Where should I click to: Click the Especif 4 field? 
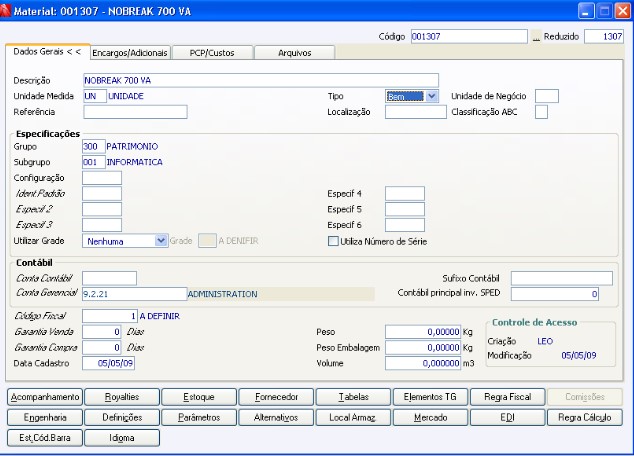click(405, 194)
